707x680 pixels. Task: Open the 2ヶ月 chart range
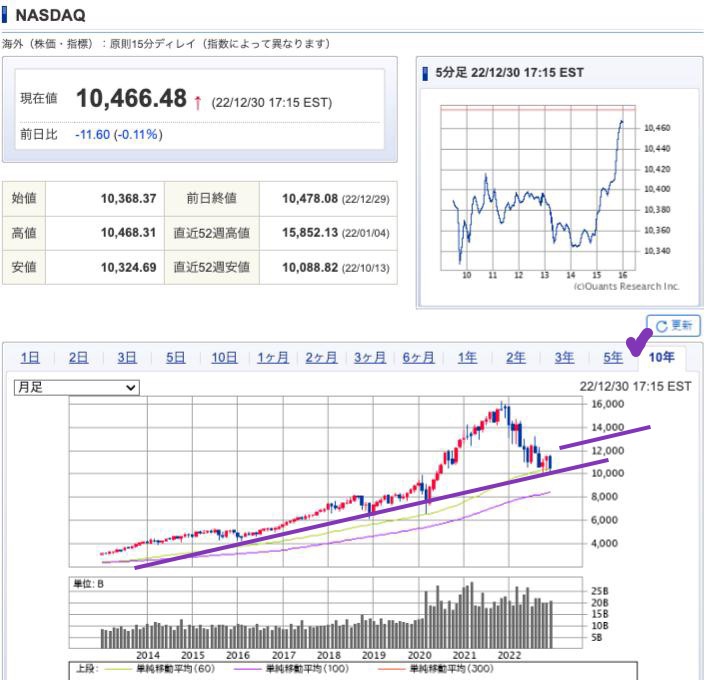321,358
